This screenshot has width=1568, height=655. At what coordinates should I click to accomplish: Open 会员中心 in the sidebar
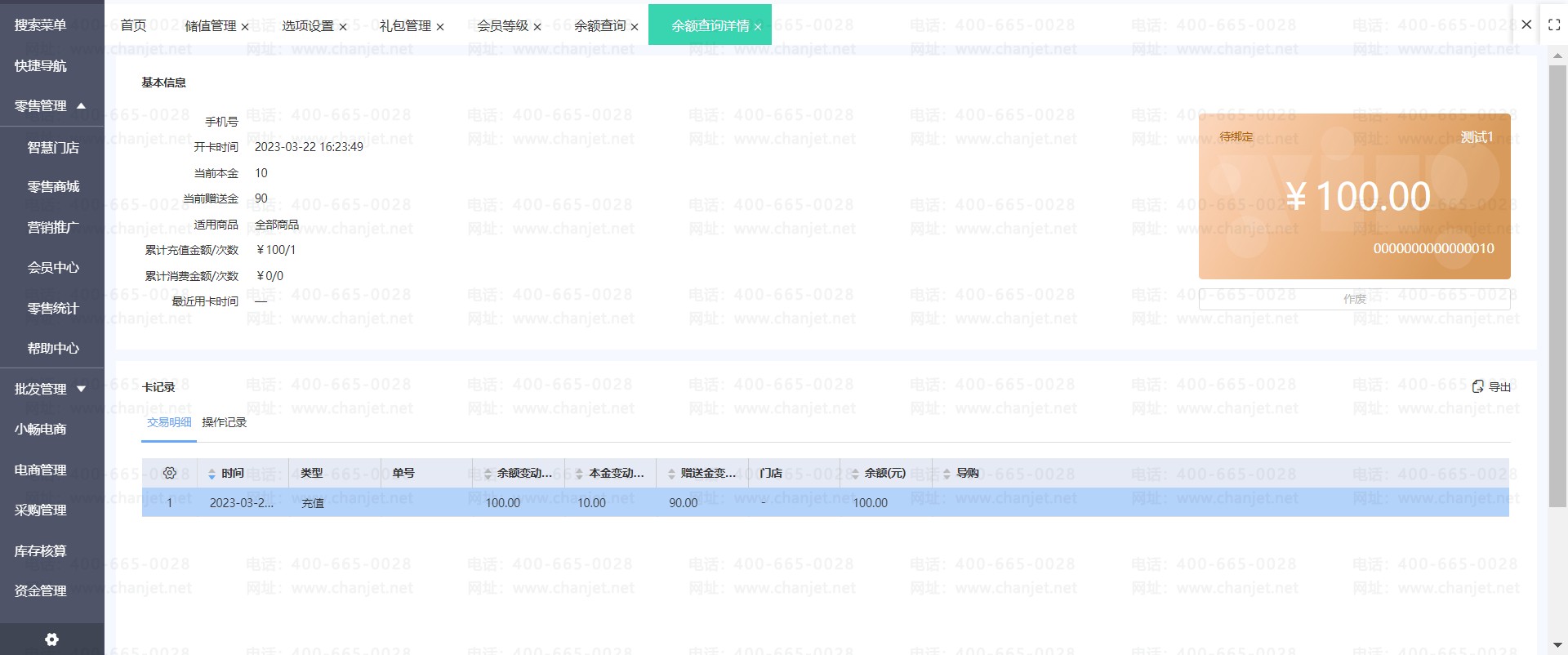[52, 267]
